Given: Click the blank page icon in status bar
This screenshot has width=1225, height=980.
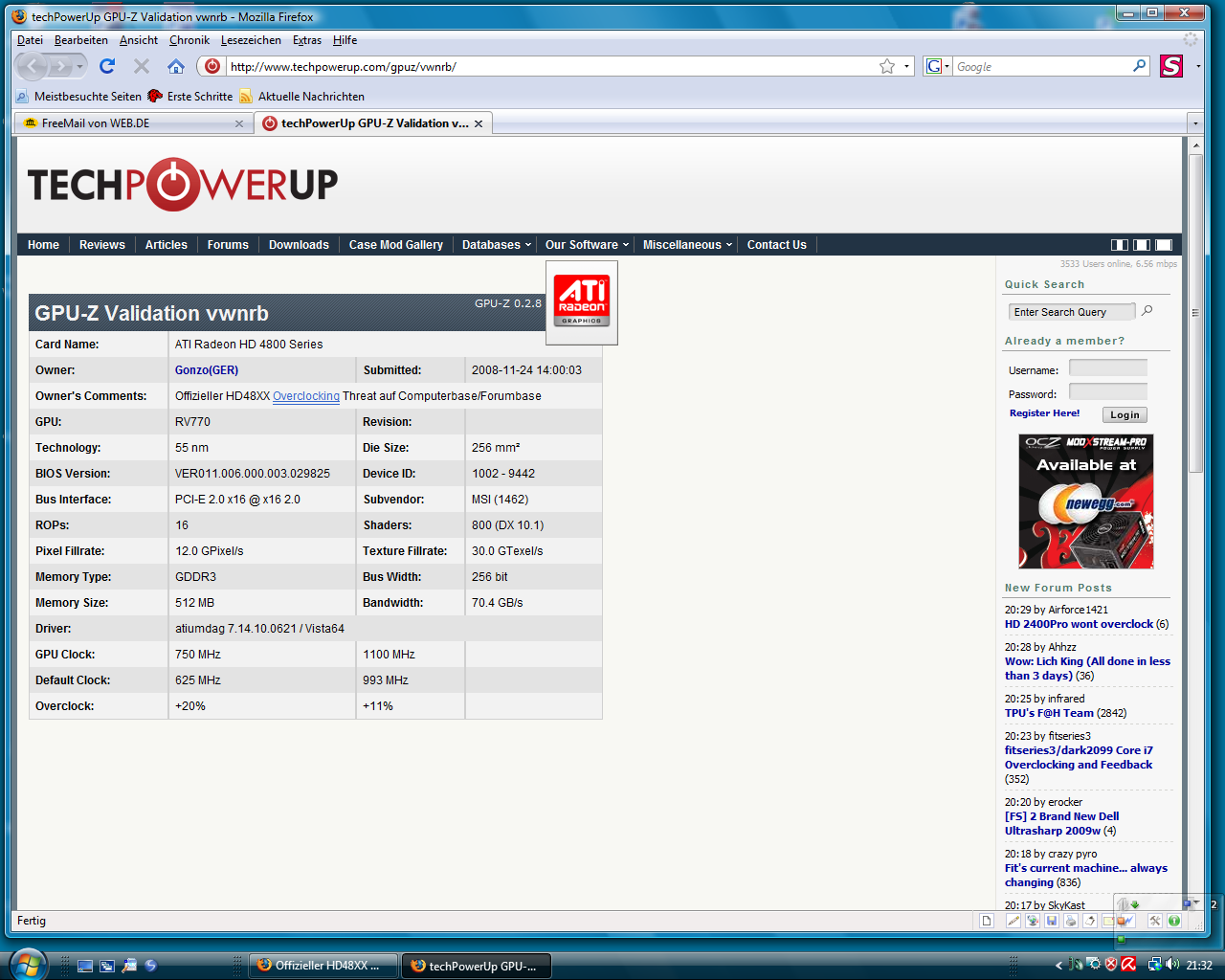Looking at the screenshot, I should tap(987, 921).
